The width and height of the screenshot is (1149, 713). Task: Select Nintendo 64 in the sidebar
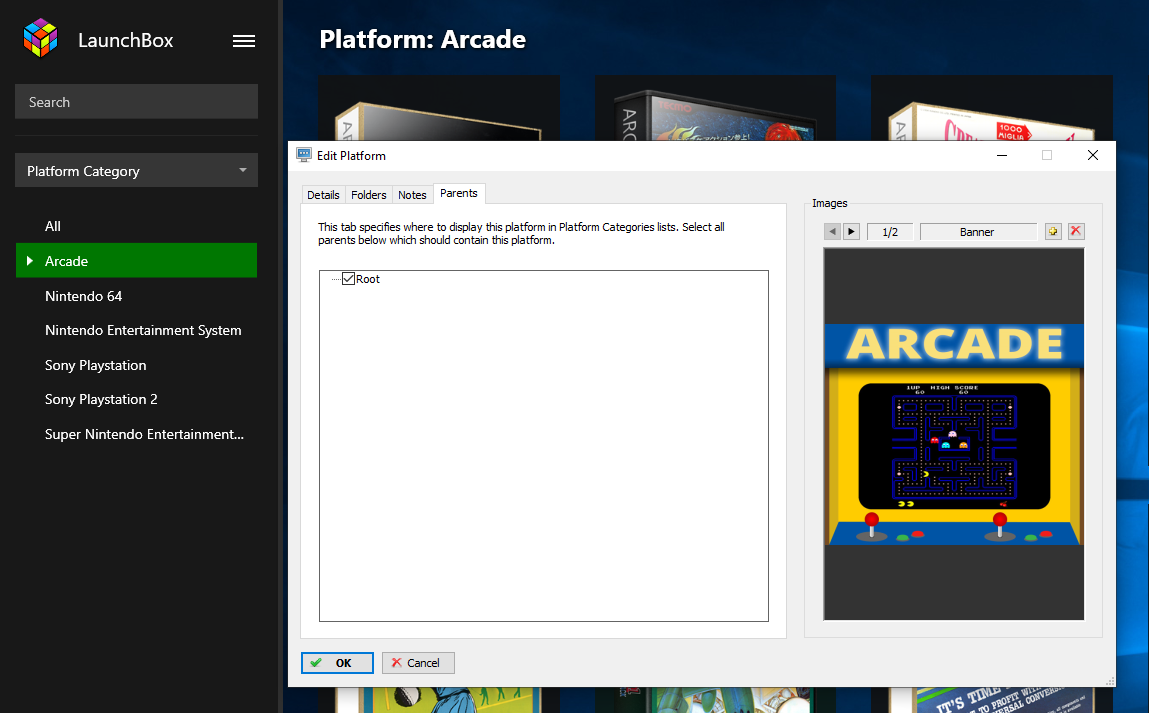[x=84, y=296]
